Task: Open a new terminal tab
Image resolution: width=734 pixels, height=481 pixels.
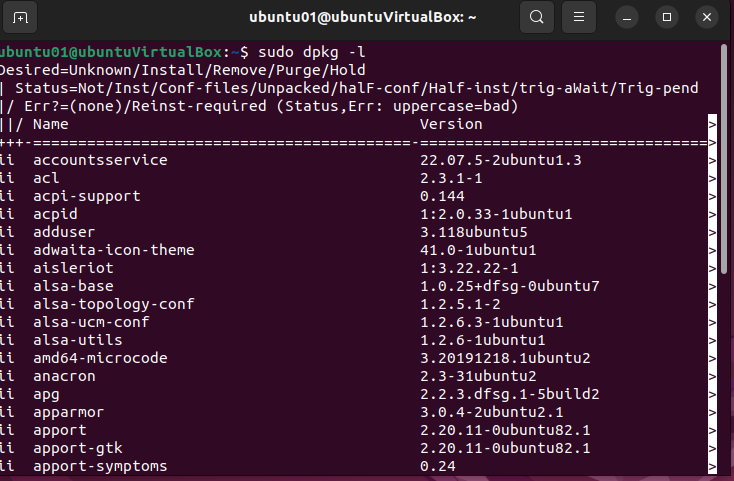Action: tap(20, 17)
